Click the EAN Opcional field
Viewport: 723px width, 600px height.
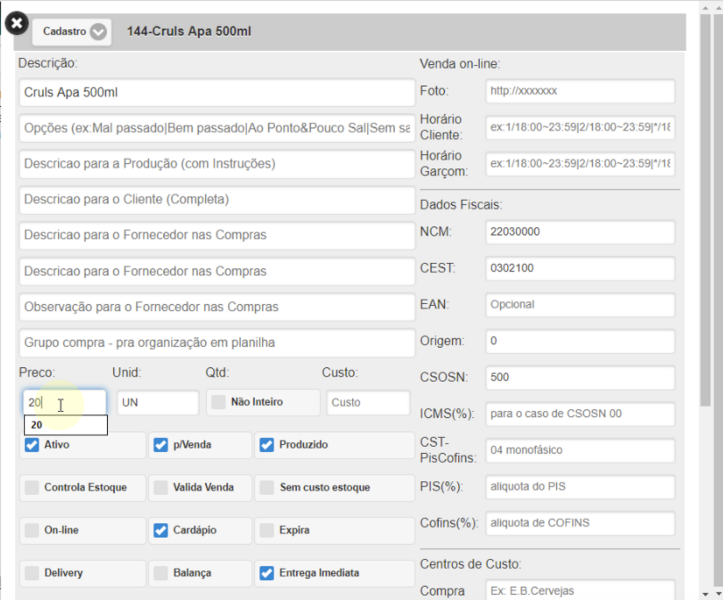click(x=580, y=305)
